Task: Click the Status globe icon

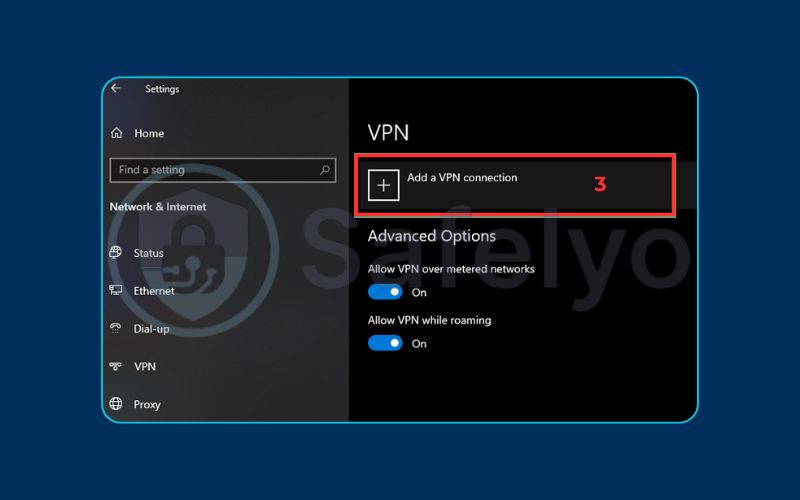Action: pos(116,252)
